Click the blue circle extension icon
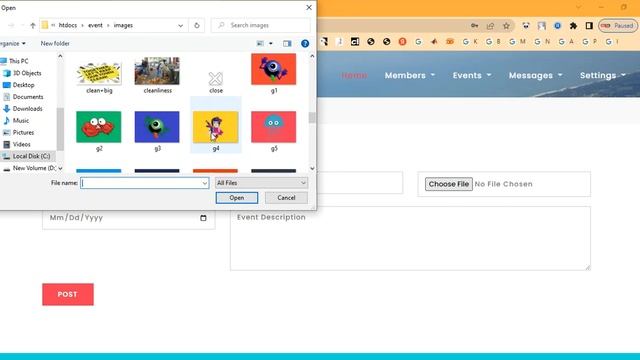The width and height of the screenshot is (640, 360). click(x=557, y=26)
